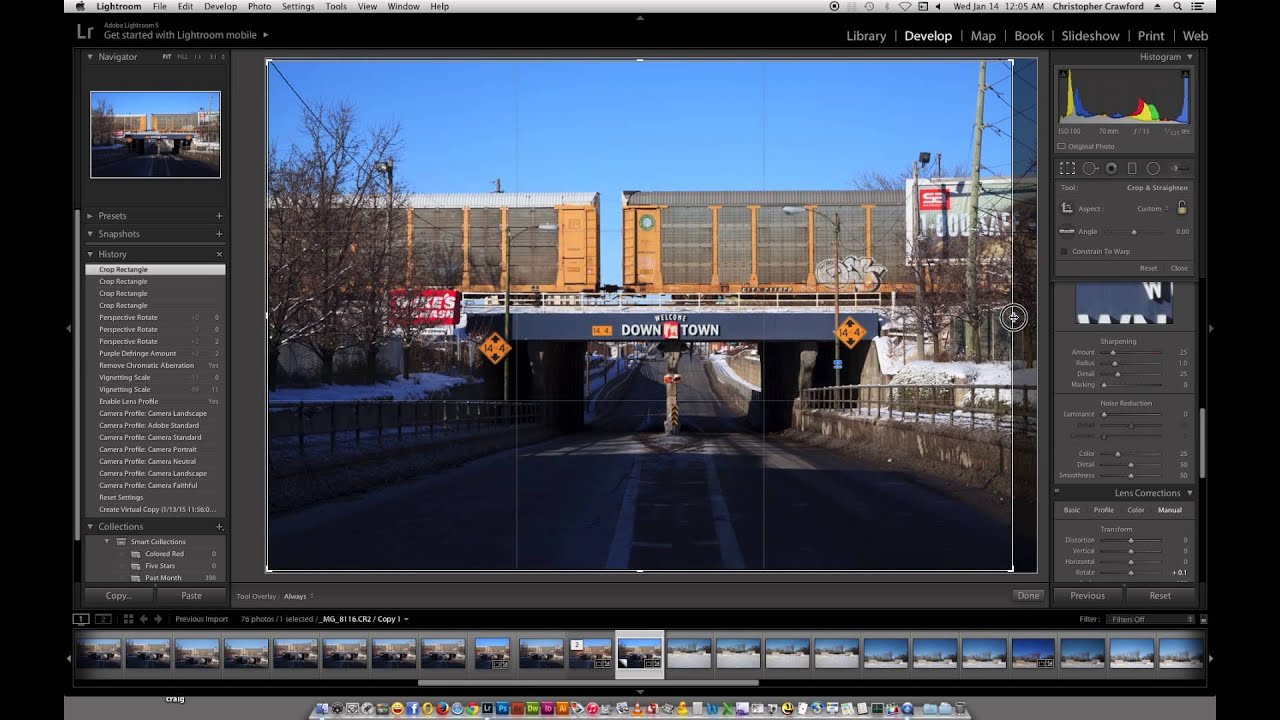Expand the Presets panel
This screenshot has width=1280, height=720.
pos(90,216)
